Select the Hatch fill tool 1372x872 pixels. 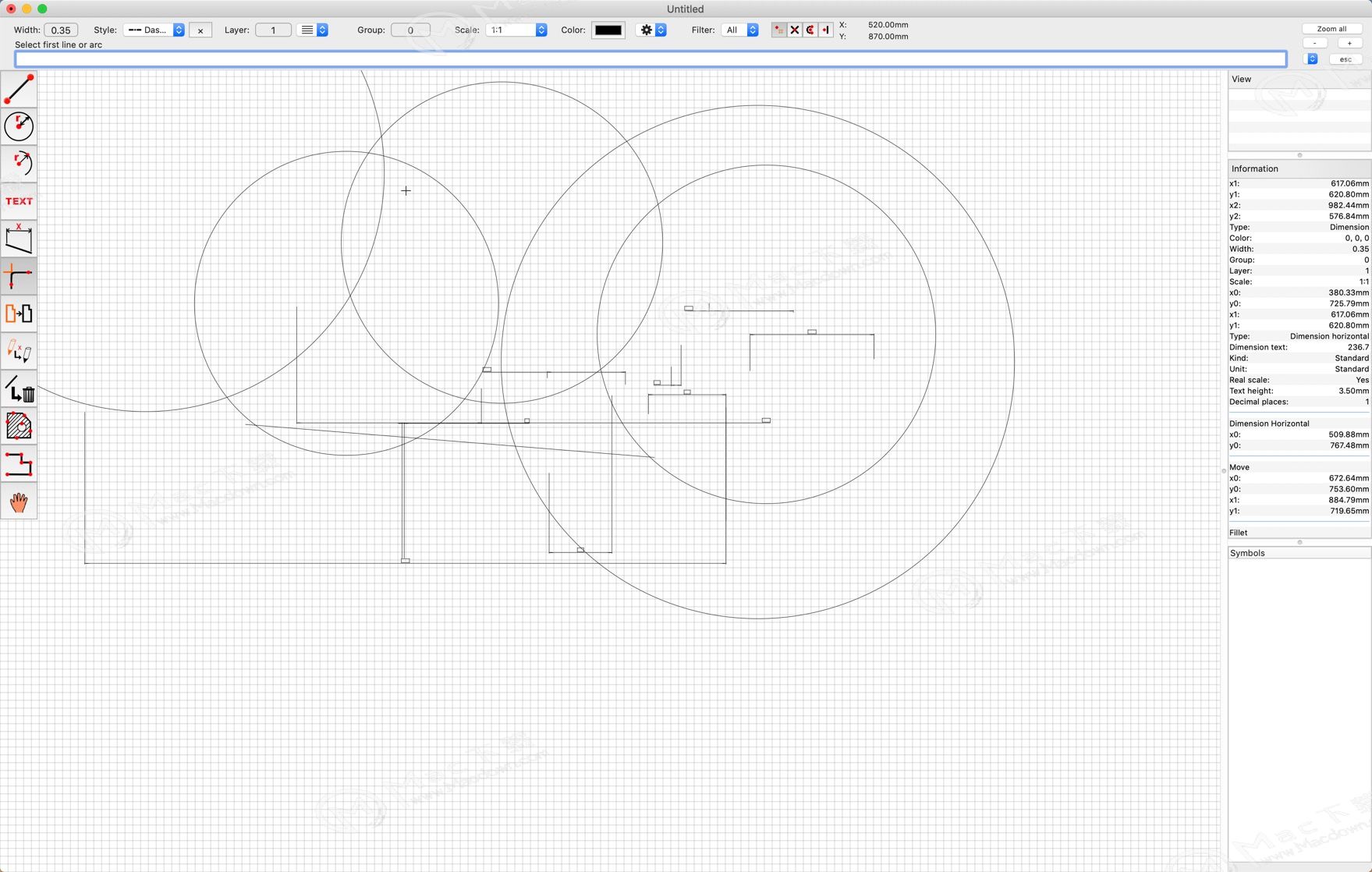19,427
